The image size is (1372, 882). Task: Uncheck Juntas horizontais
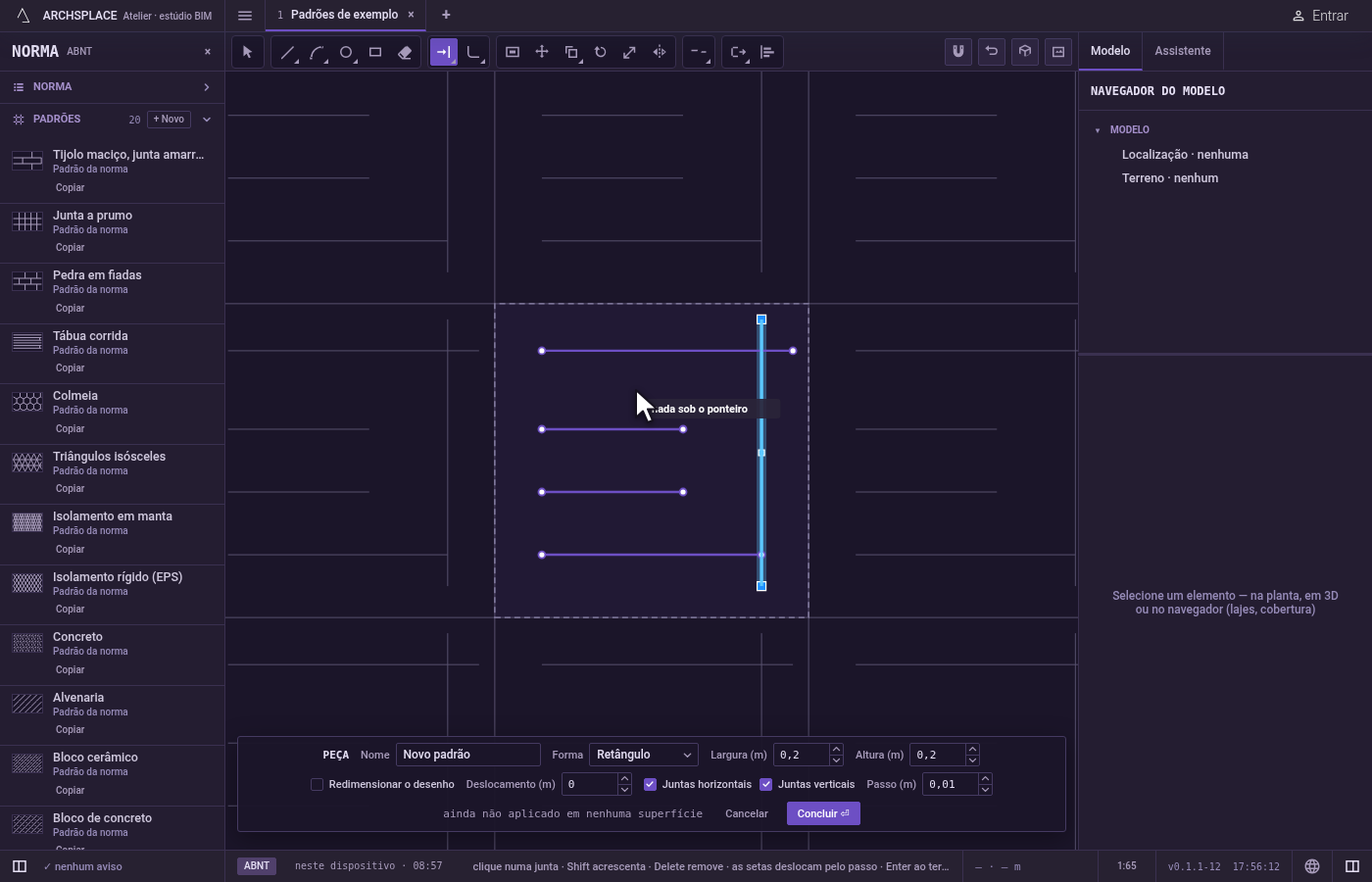coord(650,784)
